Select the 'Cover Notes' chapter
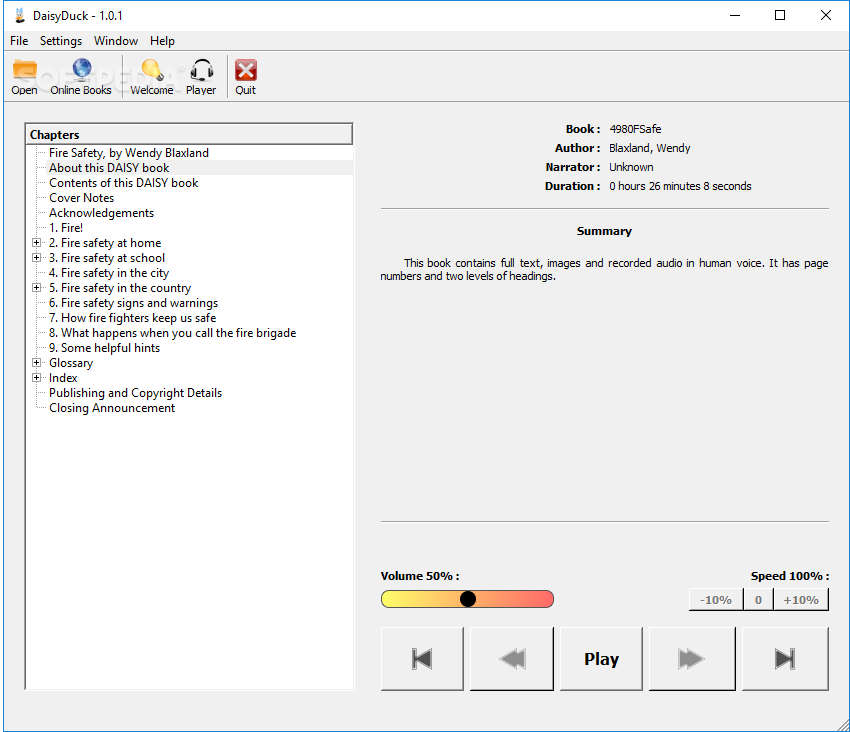Image resolution: width=850 pixels, height=732 pixels. tap(81, 198)
